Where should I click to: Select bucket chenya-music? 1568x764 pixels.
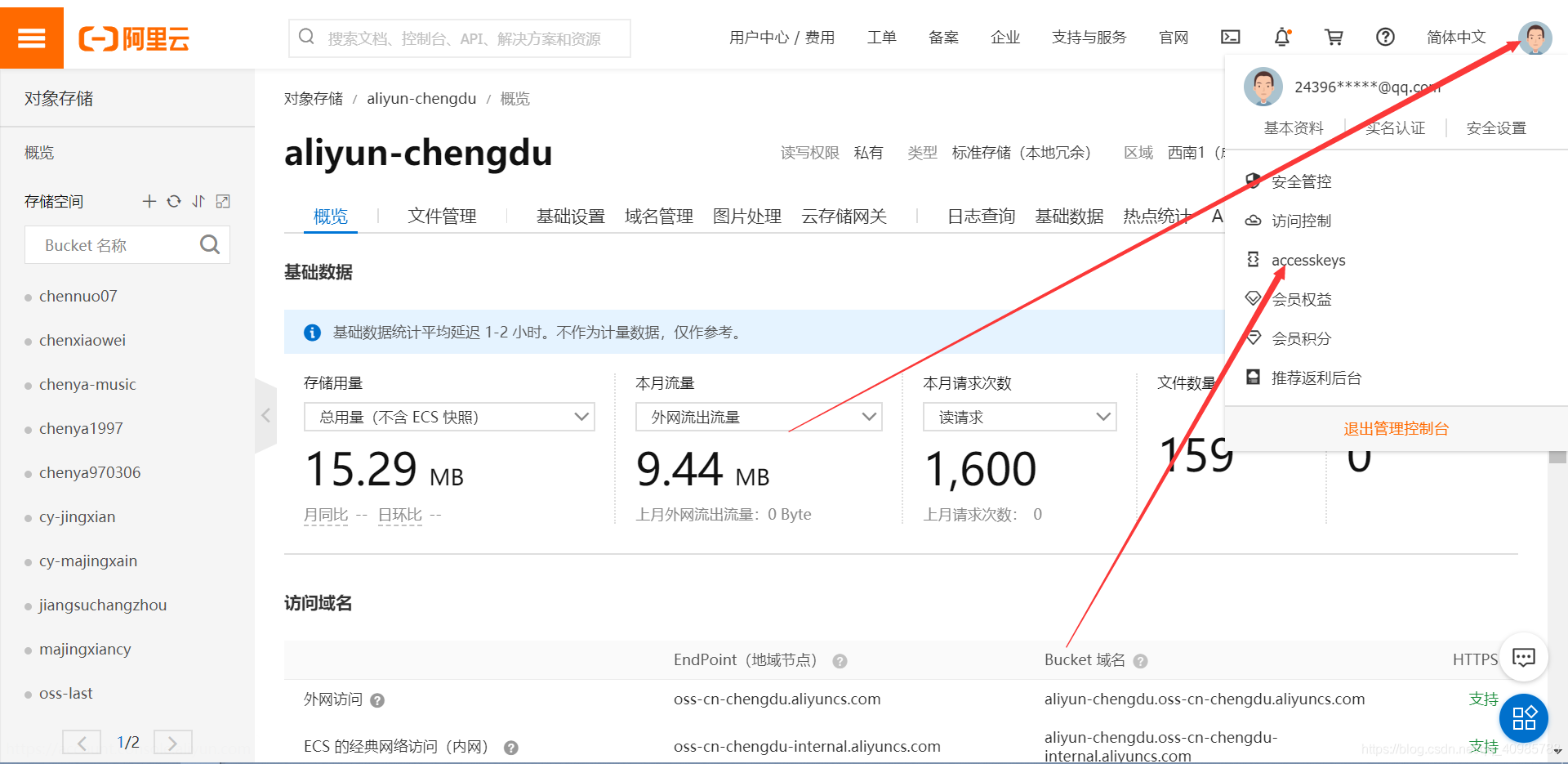tap(87, 384)
